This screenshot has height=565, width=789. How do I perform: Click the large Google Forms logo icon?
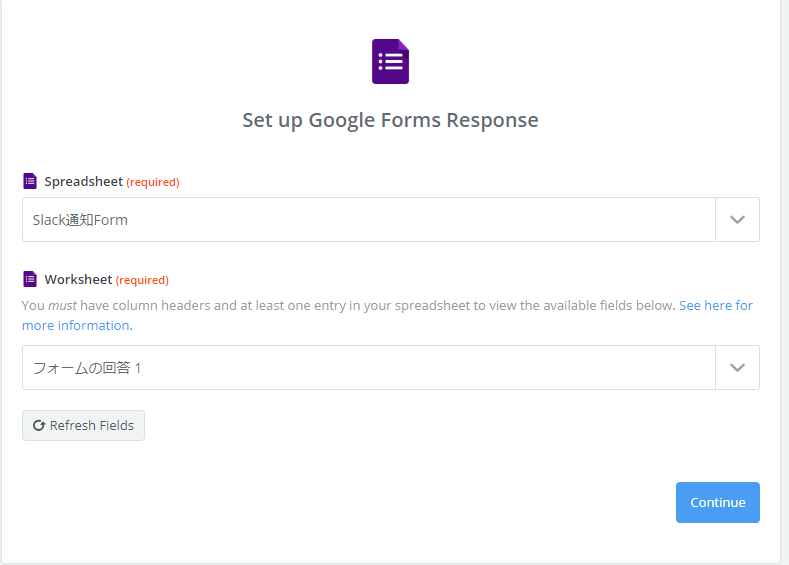point(390,61)
